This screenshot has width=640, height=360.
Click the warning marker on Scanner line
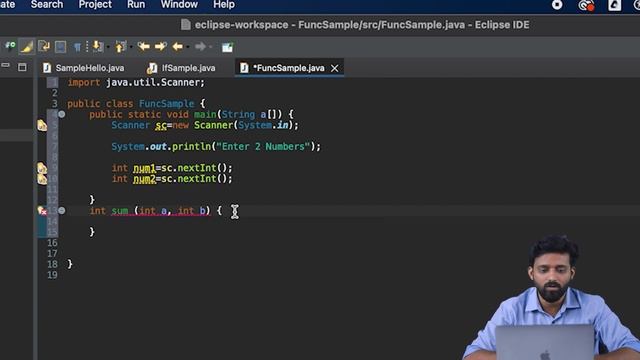(x=42, y=126)
